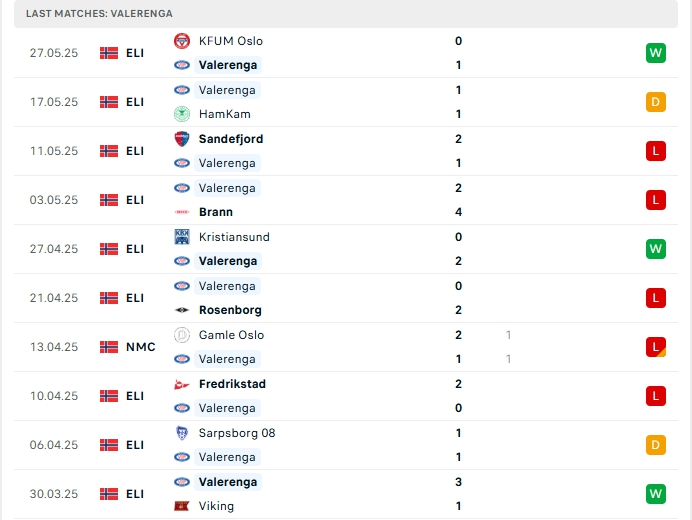This screenshot has width=692, height=520.
Task: Click the HamKam team logo
Action: pos(181,114)
